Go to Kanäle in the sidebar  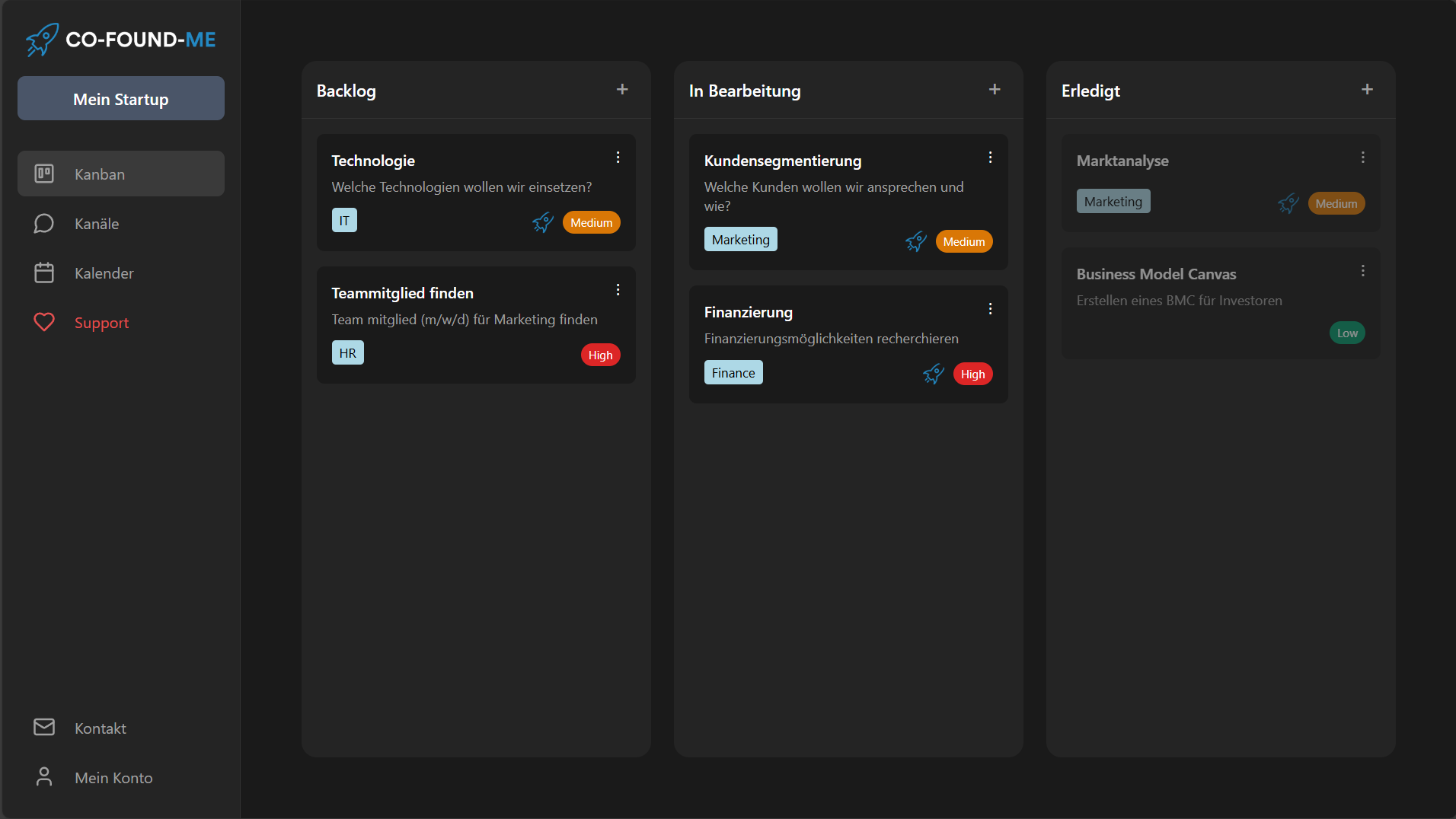tap(97, 224)
